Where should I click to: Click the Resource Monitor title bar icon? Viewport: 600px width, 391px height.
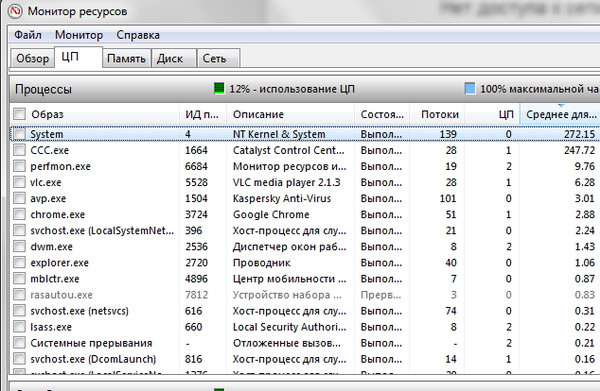point(15,11)
